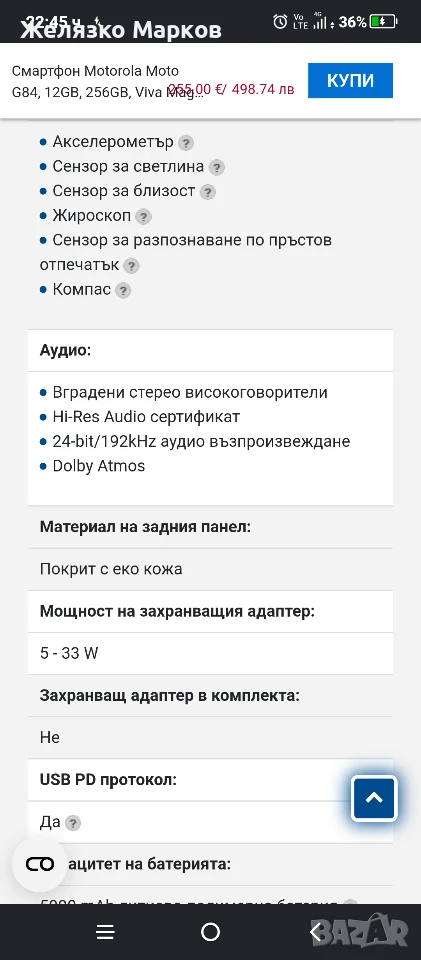Tap the scroll-to-top arrow button
Viewport: 421px width, 960px height.
coord(374,798)
